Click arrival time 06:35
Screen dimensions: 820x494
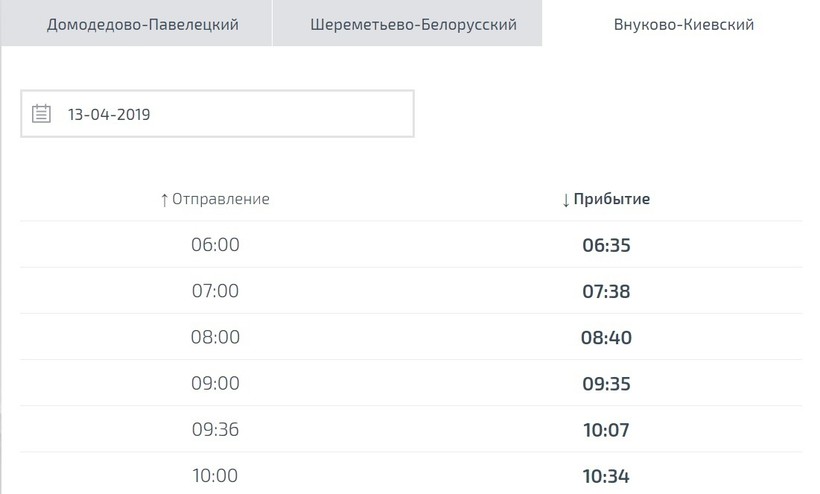(x=606, y=245)
